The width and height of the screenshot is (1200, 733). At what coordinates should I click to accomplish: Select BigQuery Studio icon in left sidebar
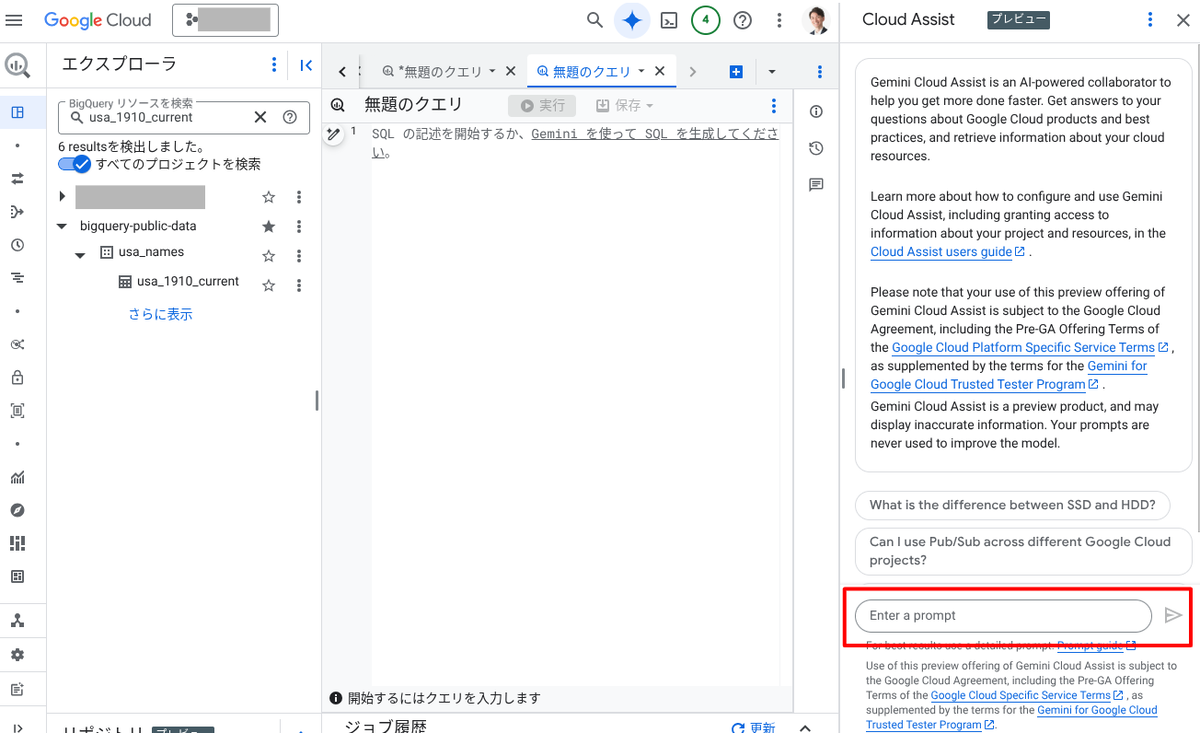click(17, 112)
